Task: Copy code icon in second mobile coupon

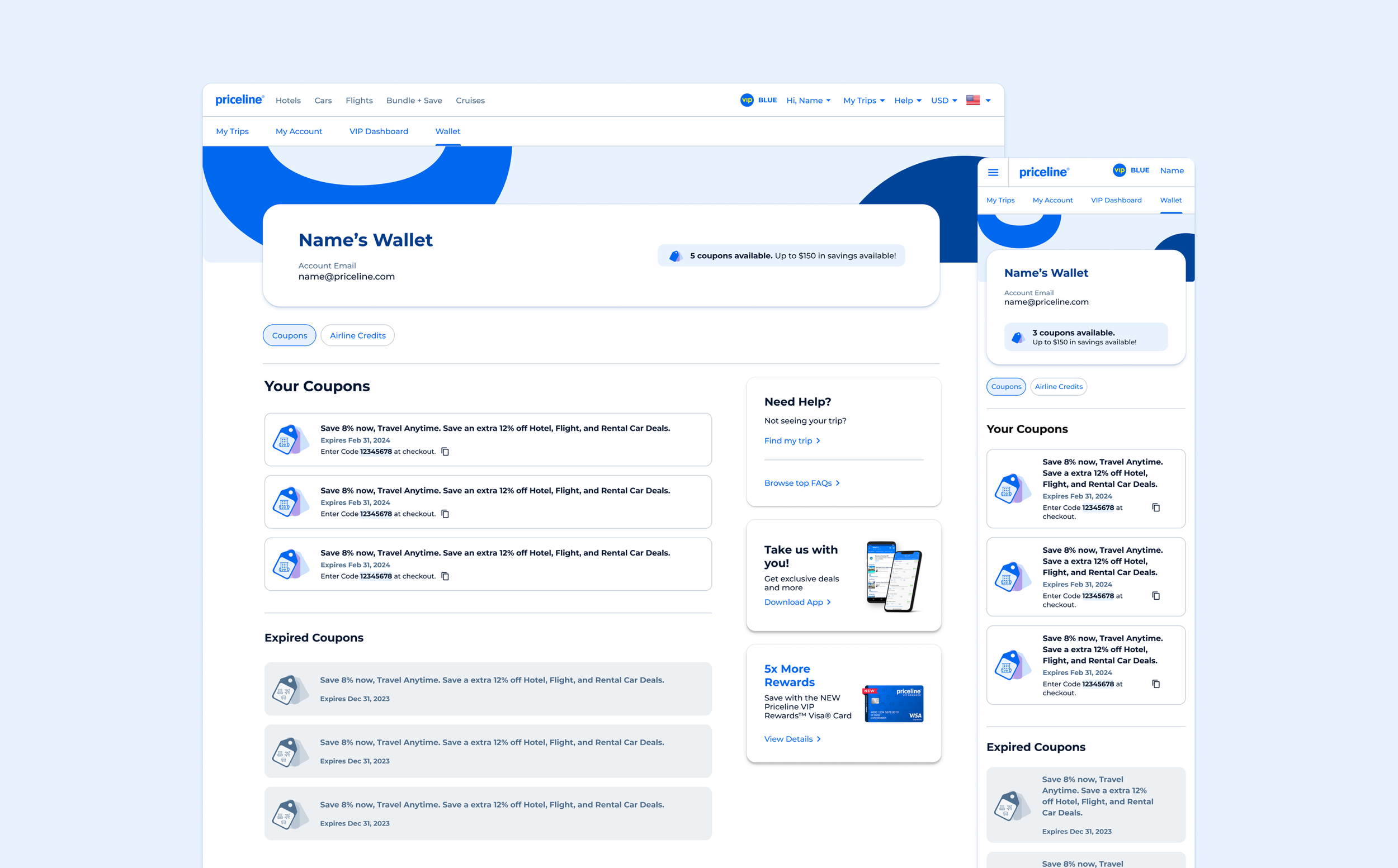Action: [x=1156, y=596]
